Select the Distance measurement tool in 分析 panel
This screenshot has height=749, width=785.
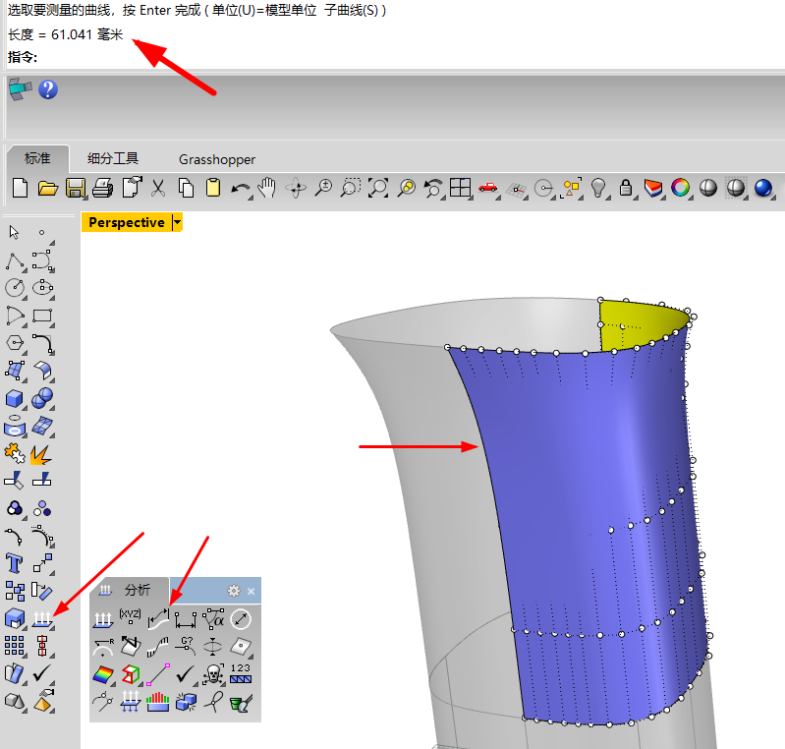click(x=185, y=619)
